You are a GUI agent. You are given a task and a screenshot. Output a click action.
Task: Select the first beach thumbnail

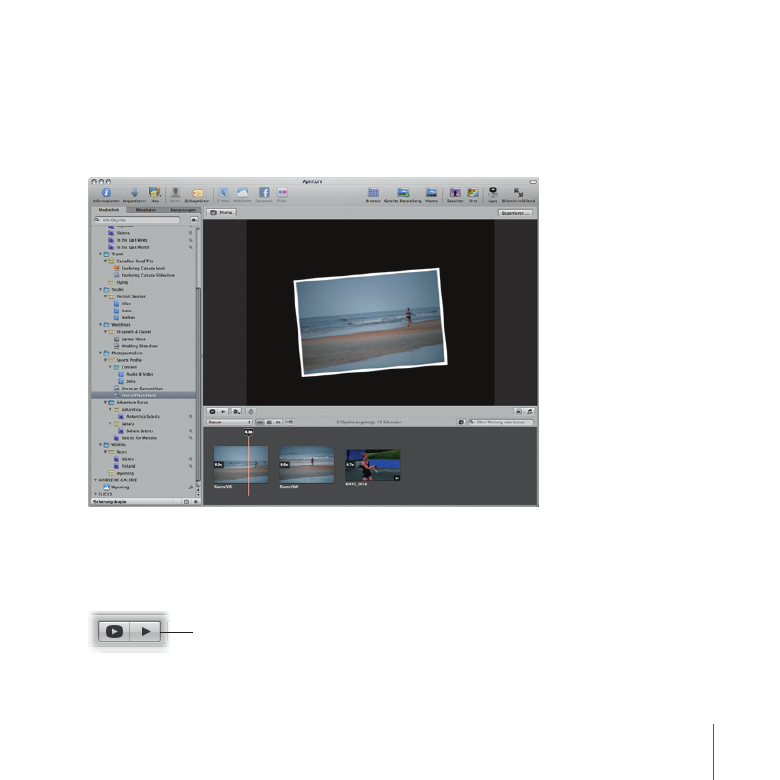pyautogui.click(x=241, y=465)
